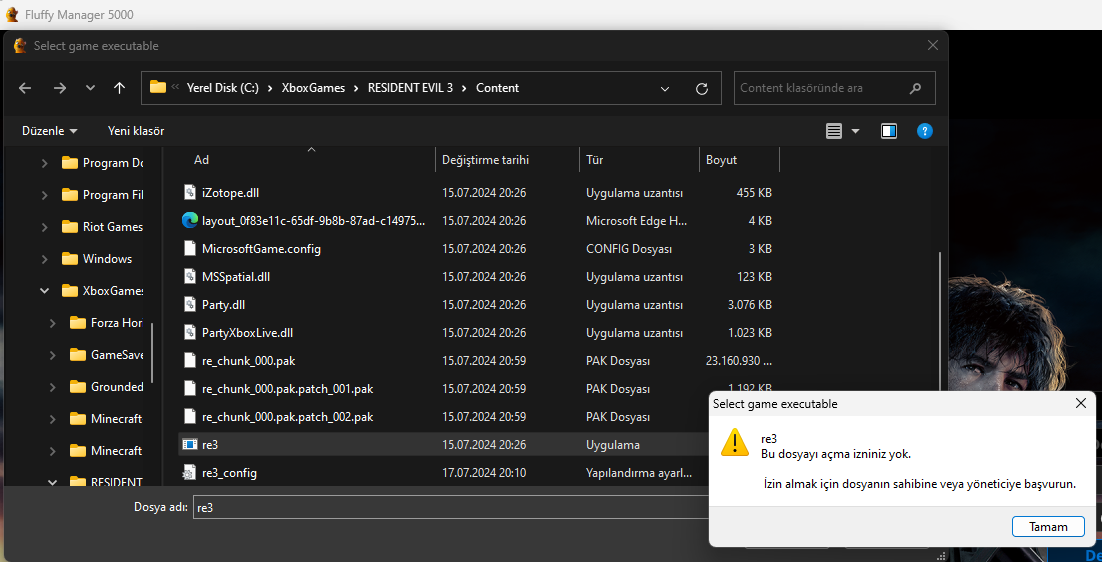Click the iZotope.dll file name

tap(231, 192)
